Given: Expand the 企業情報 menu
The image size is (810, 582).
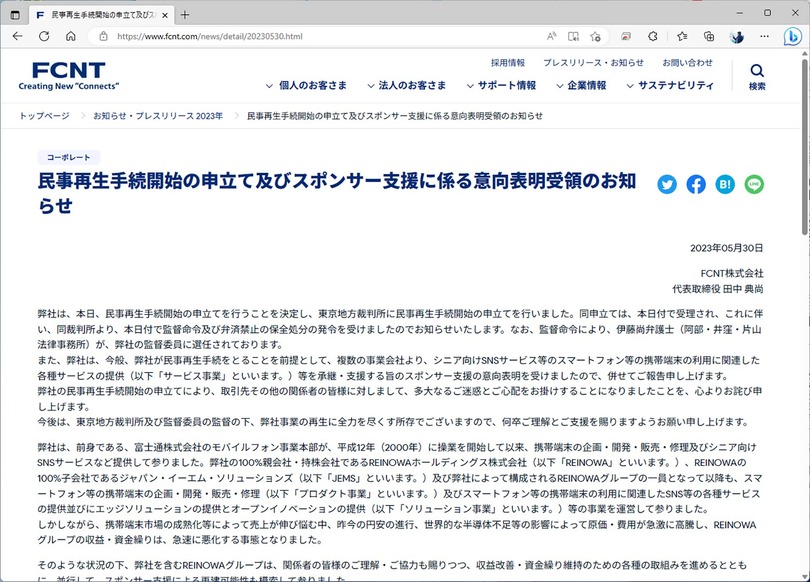Looking at the screenshot, I should (x=581, y=85).
